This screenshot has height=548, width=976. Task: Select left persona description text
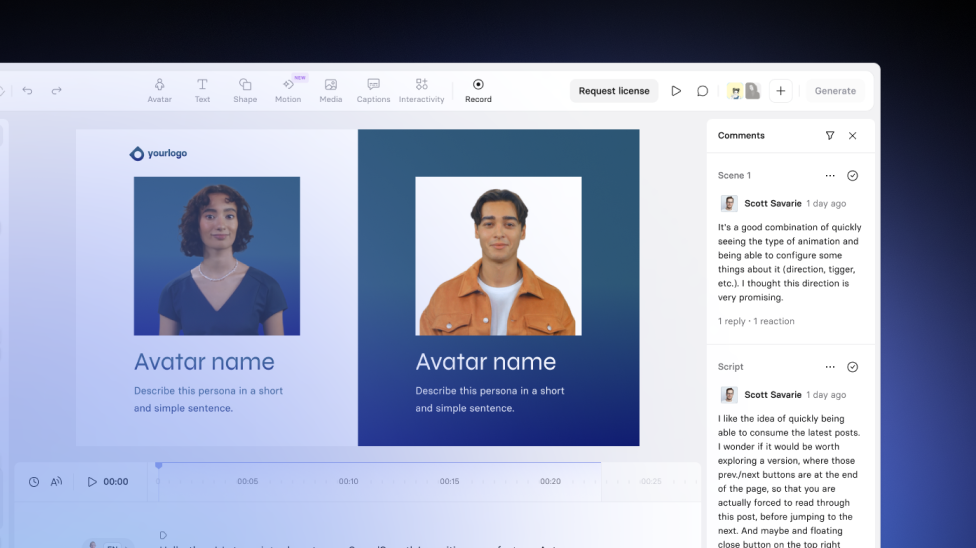tap(209, 399)
